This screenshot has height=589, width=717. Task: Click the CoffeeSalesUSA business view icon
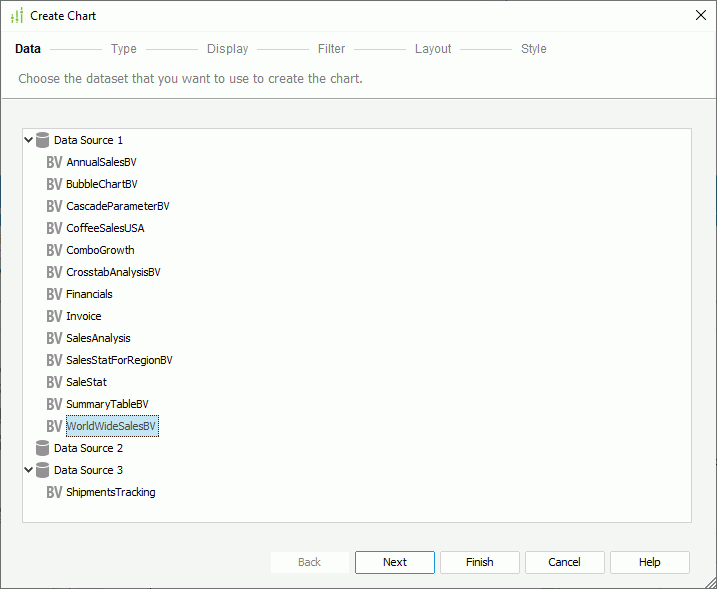tap(54, 228)
